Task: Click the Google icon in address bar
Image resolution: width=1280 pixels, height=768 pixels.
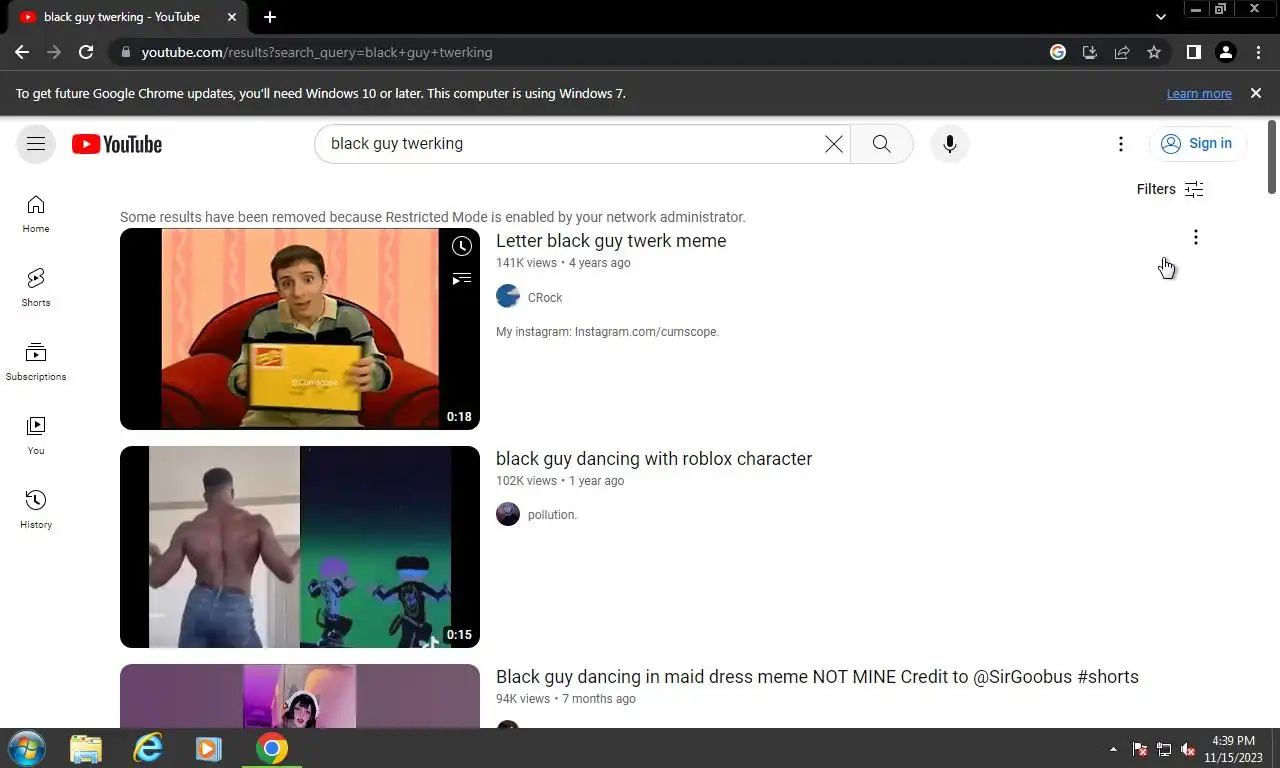Action: [x=1058, y=52]
